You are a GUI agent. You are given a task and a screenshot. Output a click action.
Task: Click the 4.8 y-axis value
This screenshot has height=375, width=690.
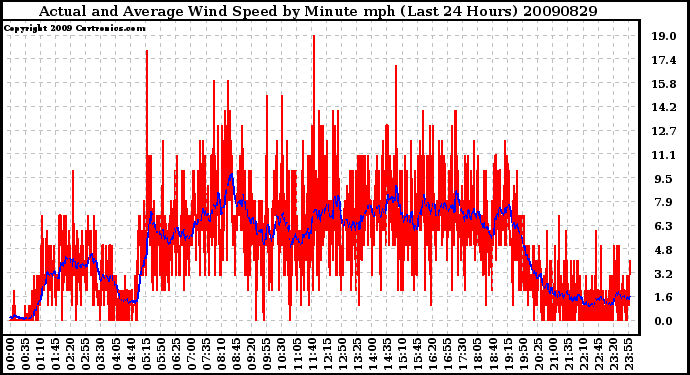tap(664, 250)
